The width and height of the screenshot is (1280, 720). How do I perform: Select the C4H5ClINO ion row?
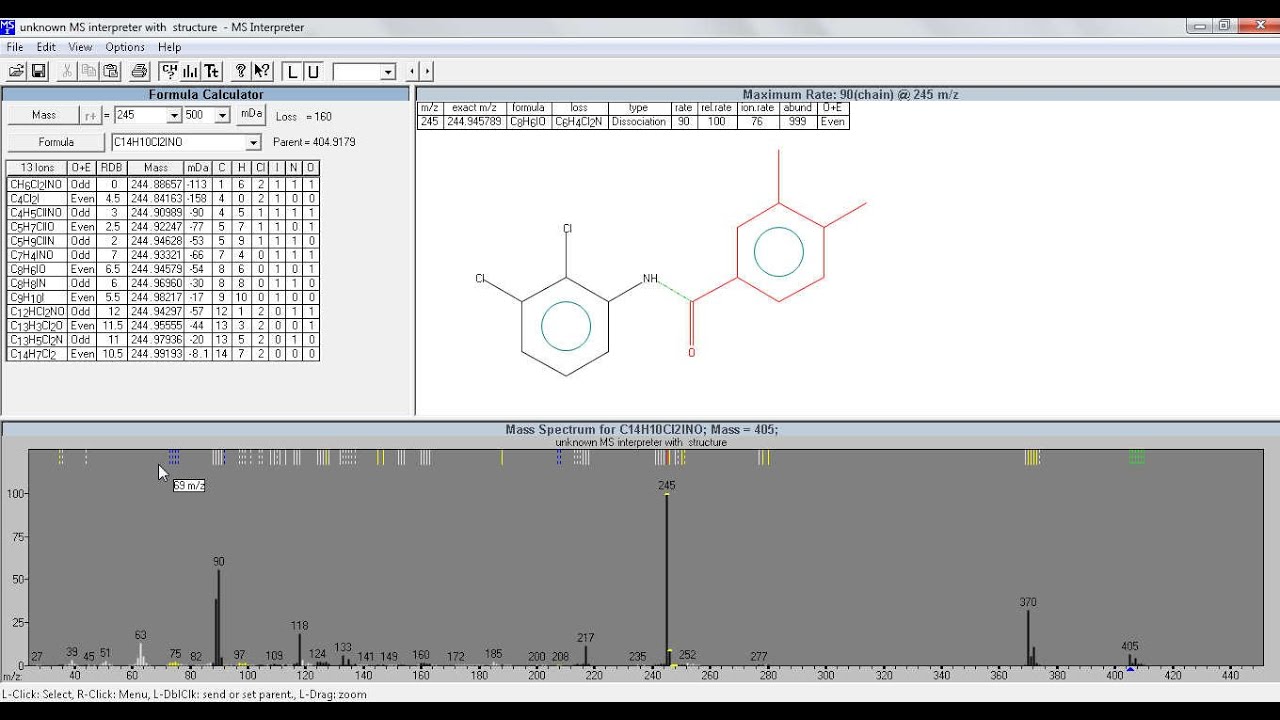[x=163, y=213]
